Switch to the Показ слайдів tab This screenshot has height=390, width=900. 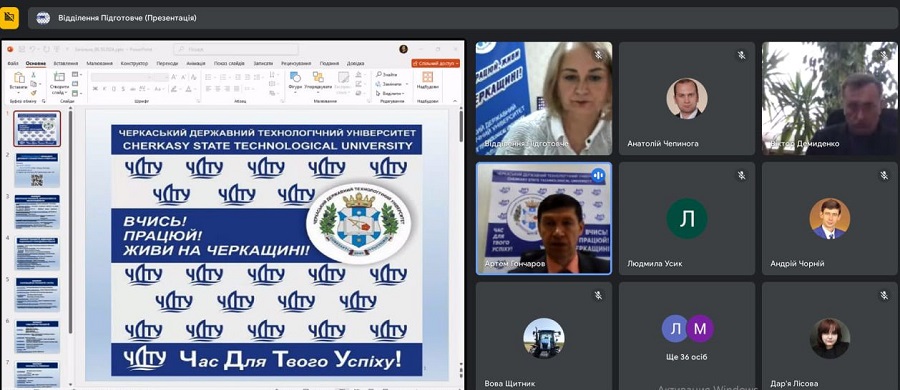(229, 63)
